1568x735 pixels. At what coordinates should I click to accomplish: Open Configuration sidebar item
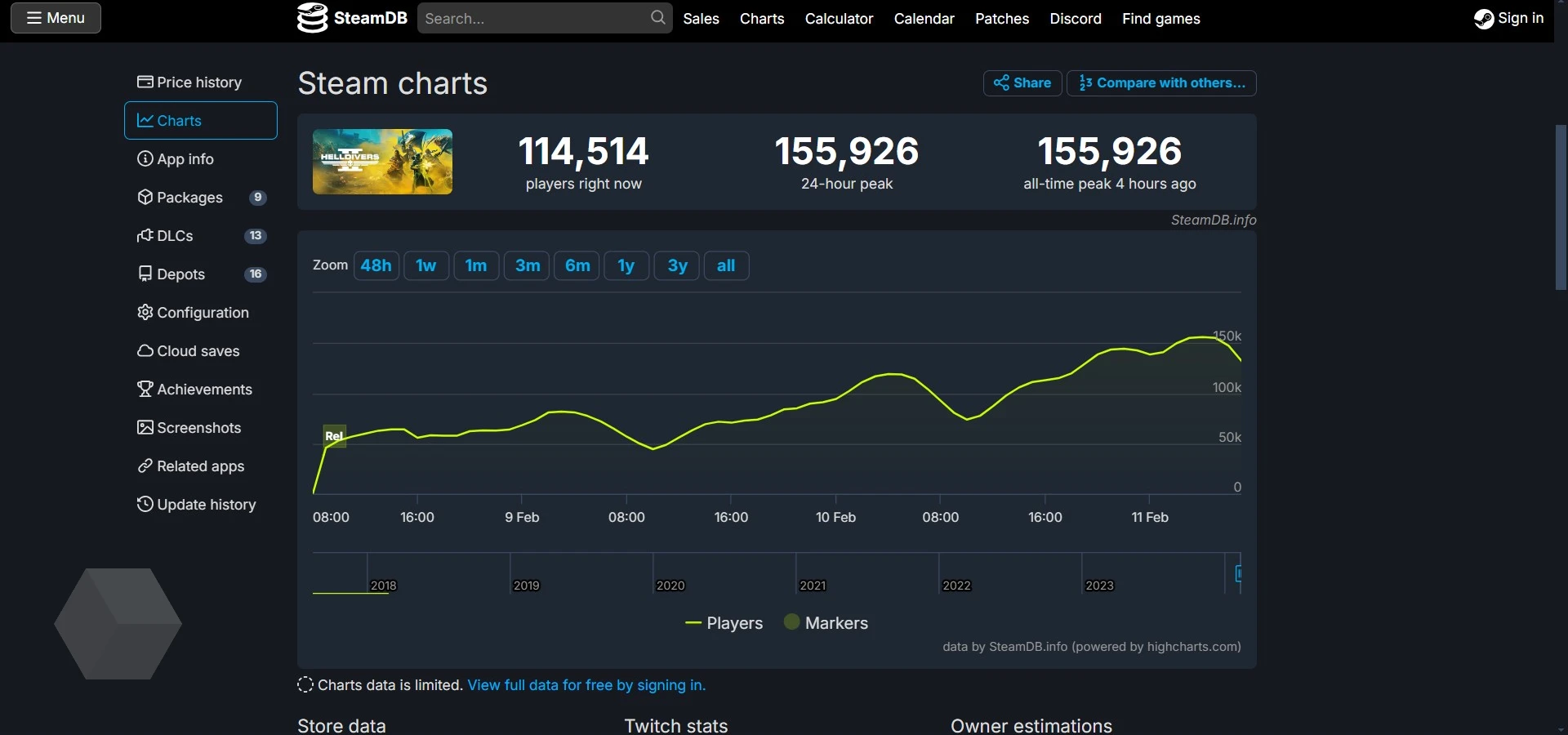(x=200, y=313)
